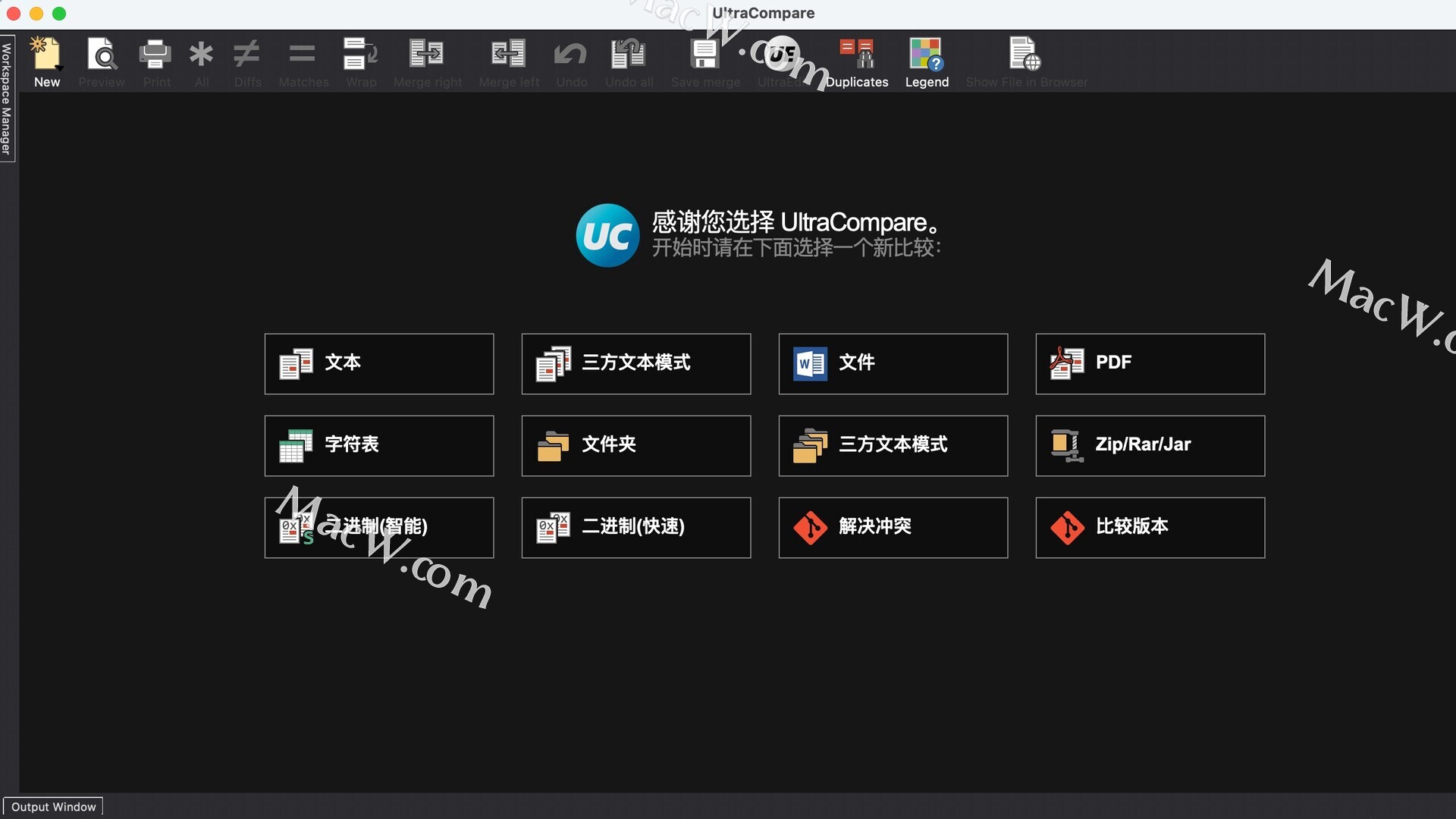Open Print Preview from toolbar

pos(101,55)
